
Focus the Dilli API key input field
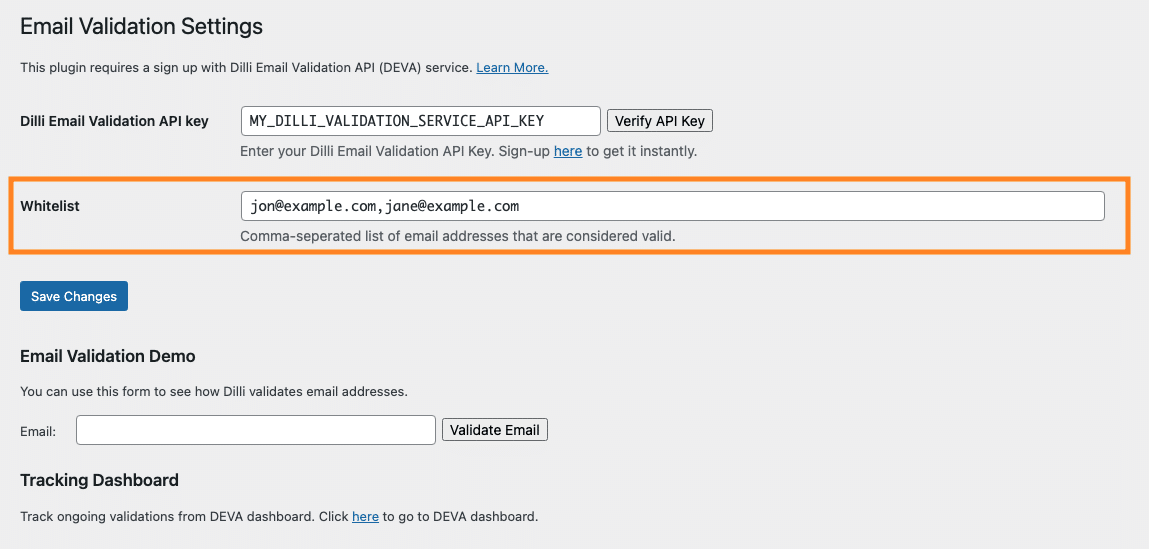(x=421, y=121)
